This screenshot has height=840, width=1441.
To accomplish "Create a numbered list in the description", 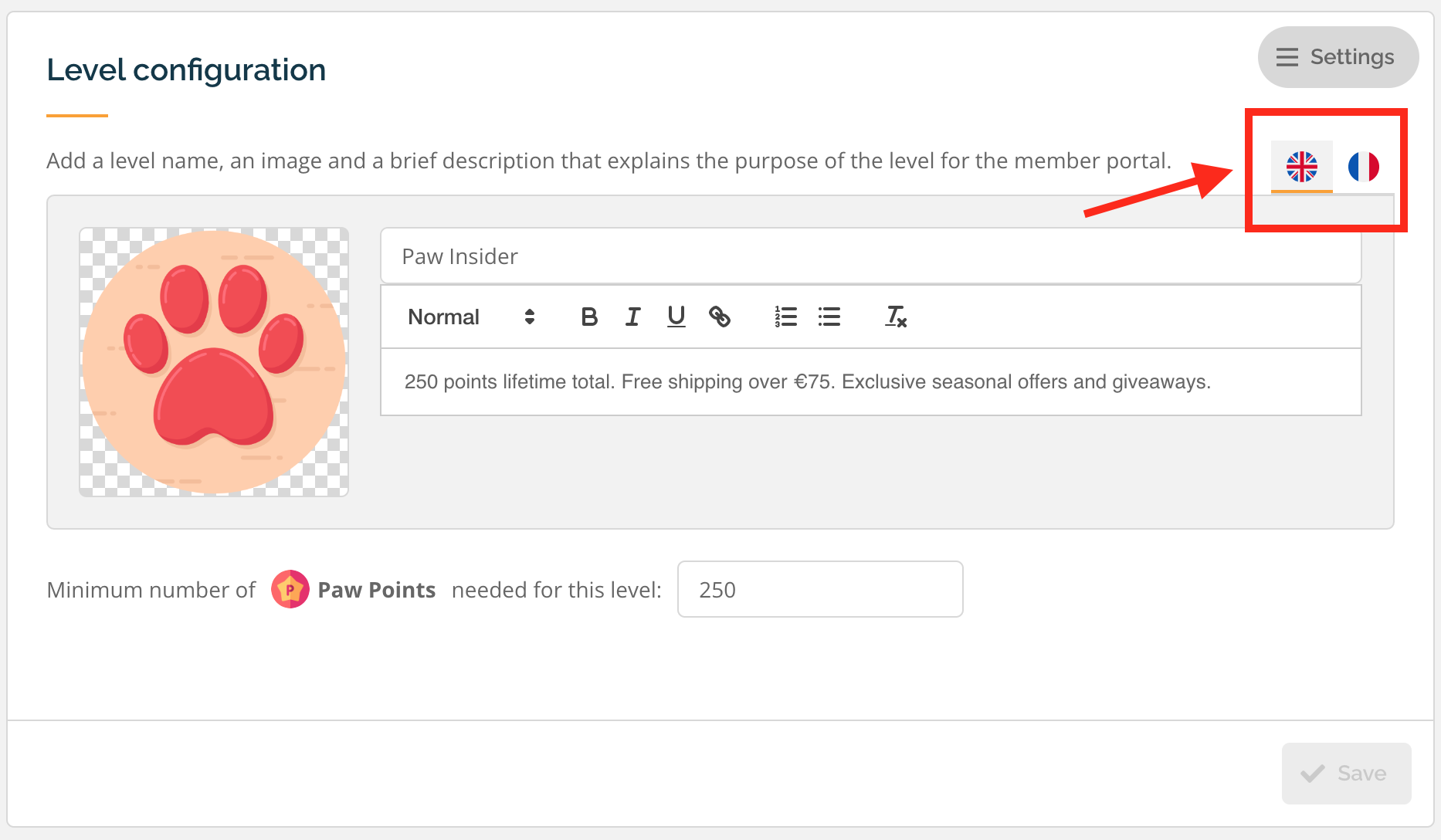I will [x=785, y=317].
